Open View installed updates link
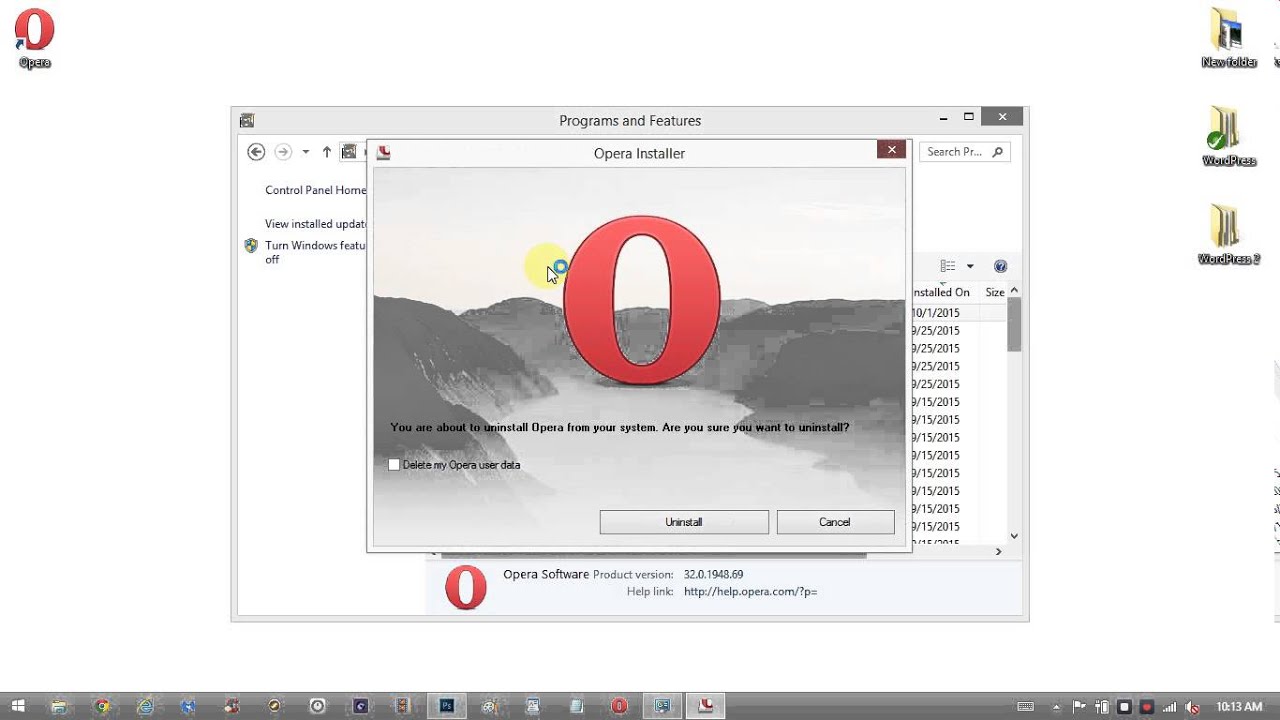The image size is (1280, 720). click(315, 224)
